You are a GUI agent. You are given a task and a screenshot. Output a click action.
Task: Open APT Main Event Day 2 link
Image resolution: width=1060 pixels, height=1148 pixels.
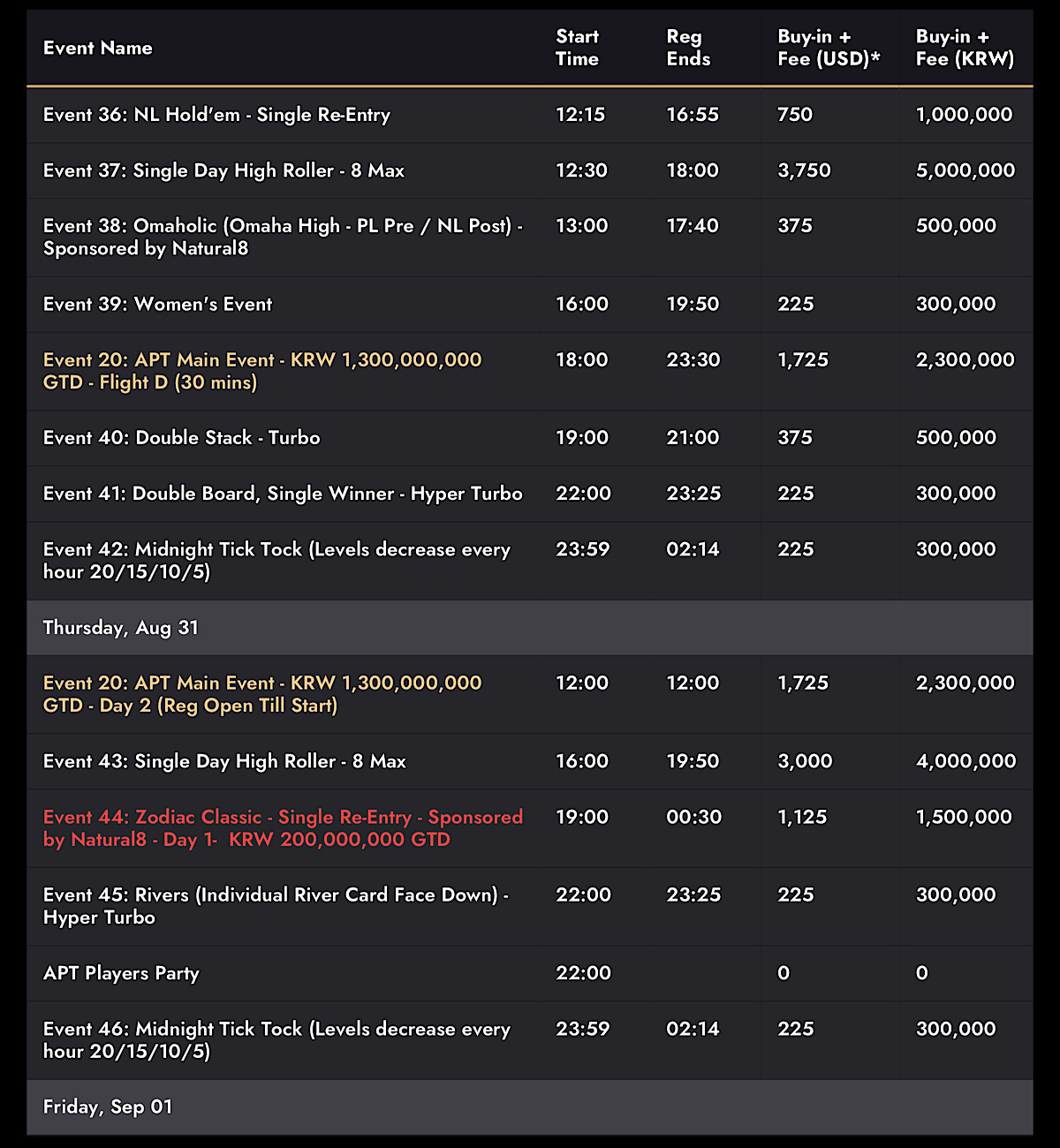[262, 694]
